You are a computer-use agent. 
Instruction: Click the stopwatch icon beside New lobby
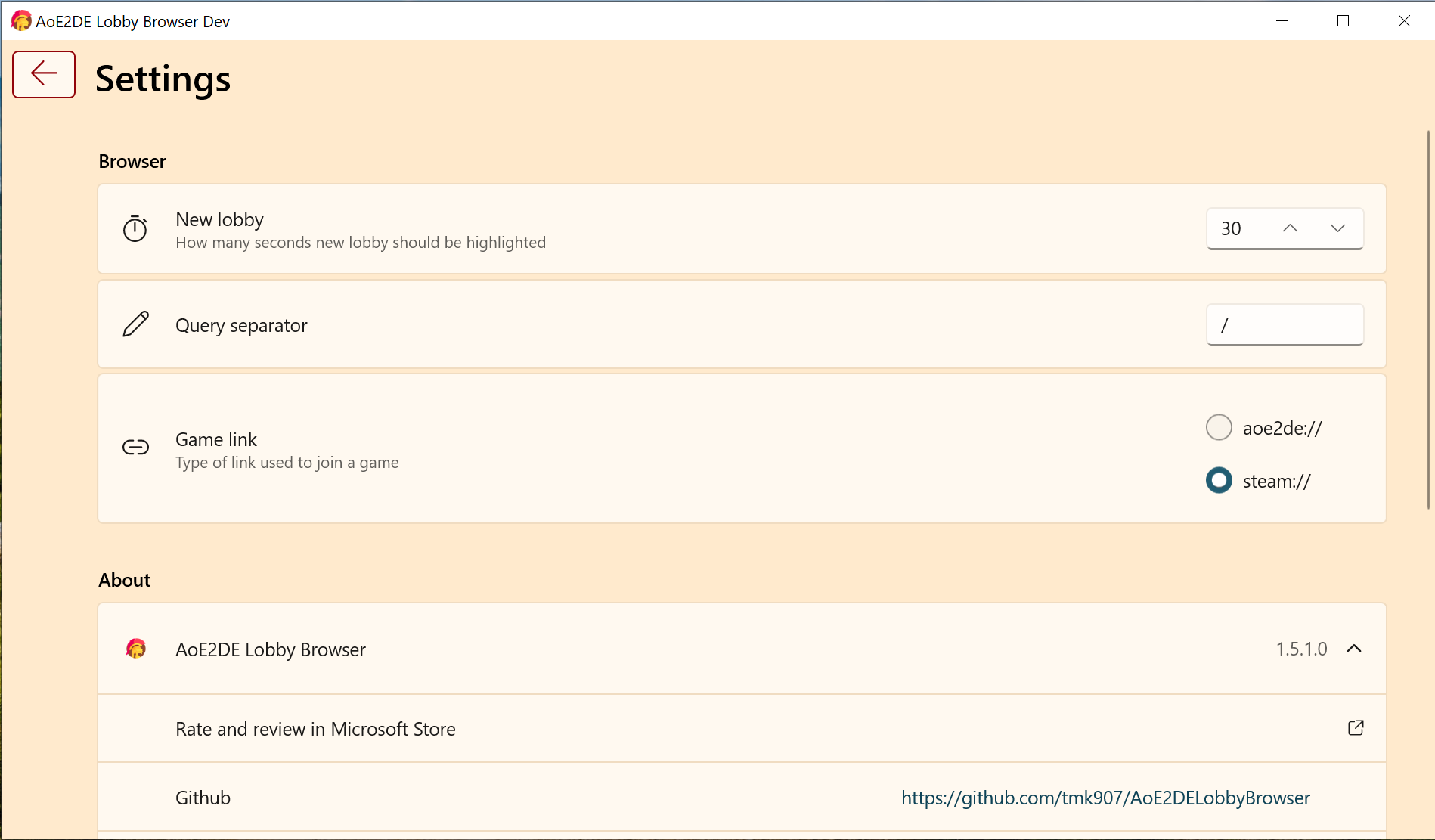pos(135,228)
